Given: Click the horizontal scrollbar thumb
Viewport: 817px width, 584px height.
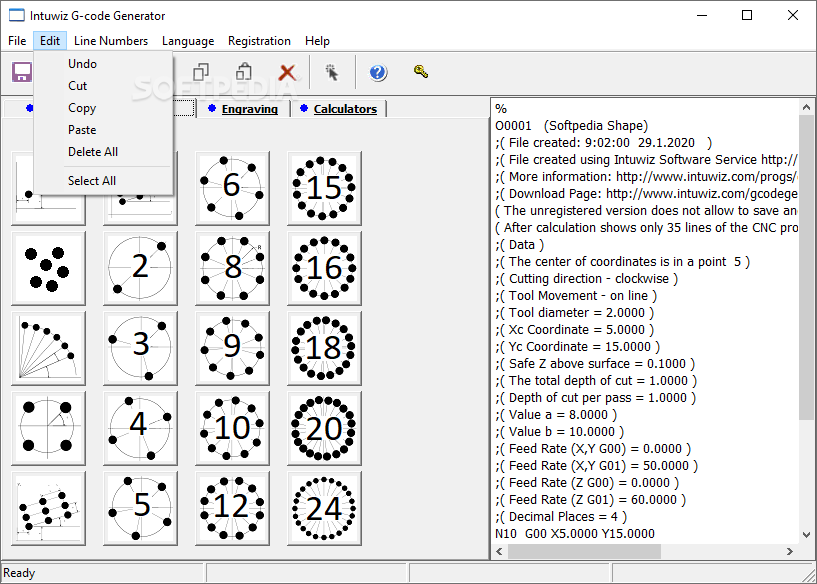Looking at the screenshot, I should point(584,551).
